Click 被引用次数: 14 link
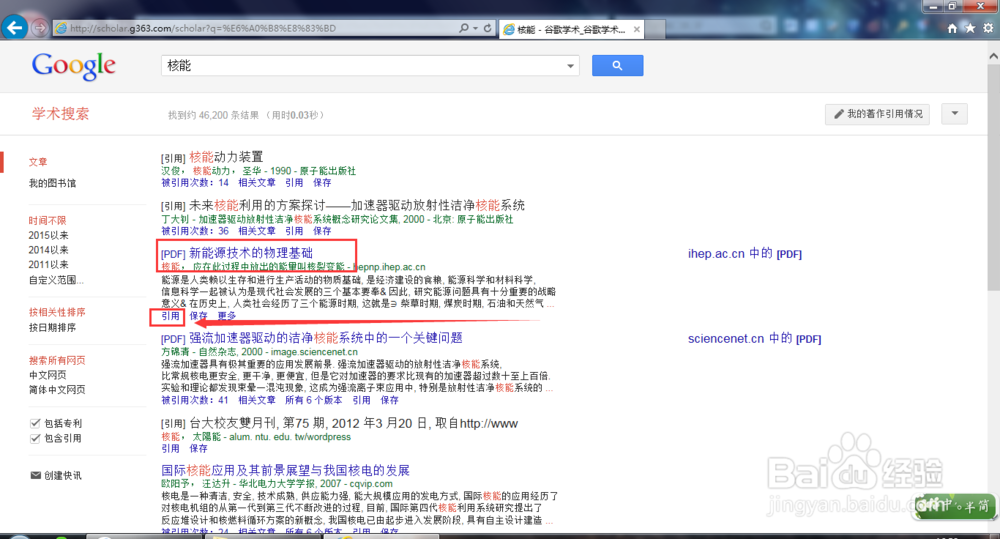This screenshot has height=539, width=1000. point(195,182)
